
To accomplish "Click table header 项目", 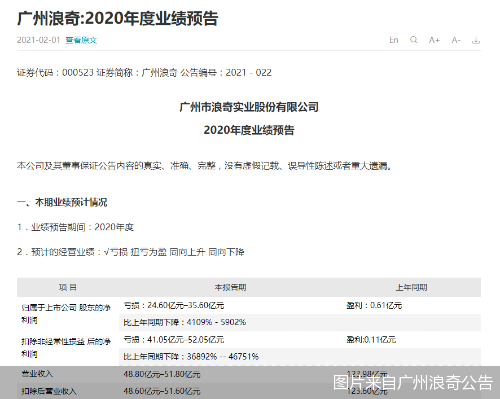I will 68,287.
